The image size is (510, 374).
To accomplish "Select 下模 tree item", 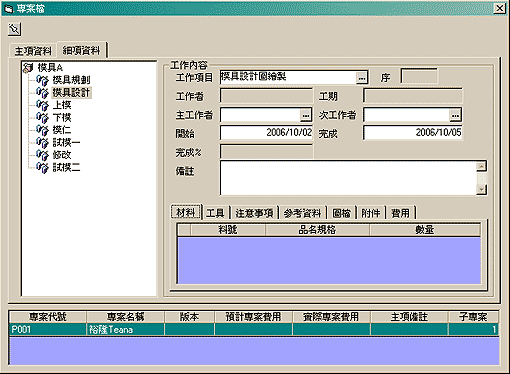I will point(62,118).
